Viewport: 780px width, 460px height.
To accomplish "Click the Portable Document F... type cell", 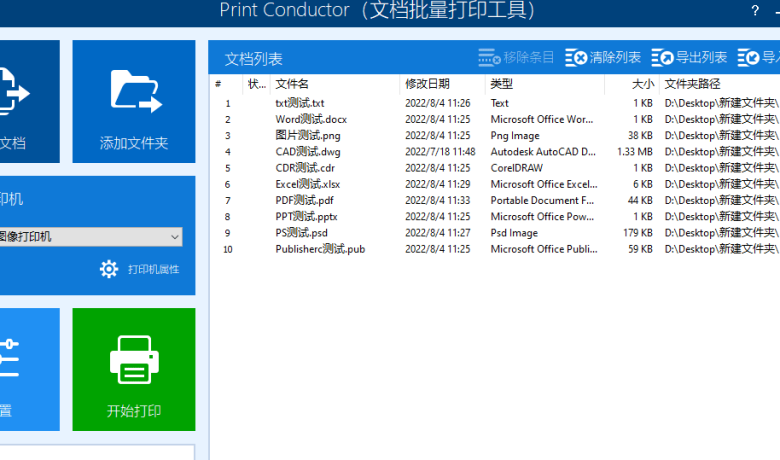I will point(542,200).
